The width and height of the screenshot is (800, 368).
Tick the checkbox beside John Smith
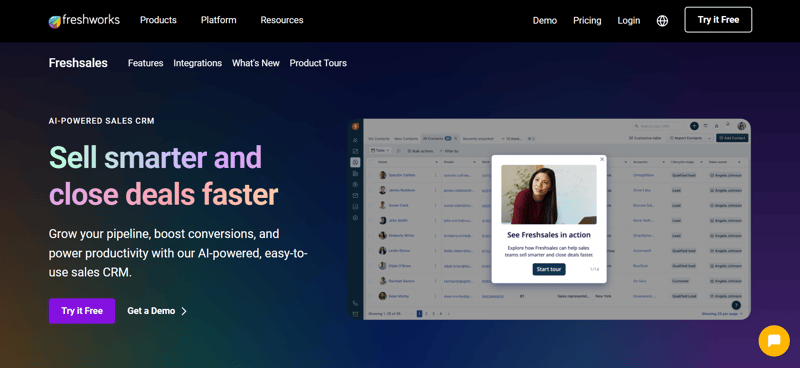click(371, 220)
